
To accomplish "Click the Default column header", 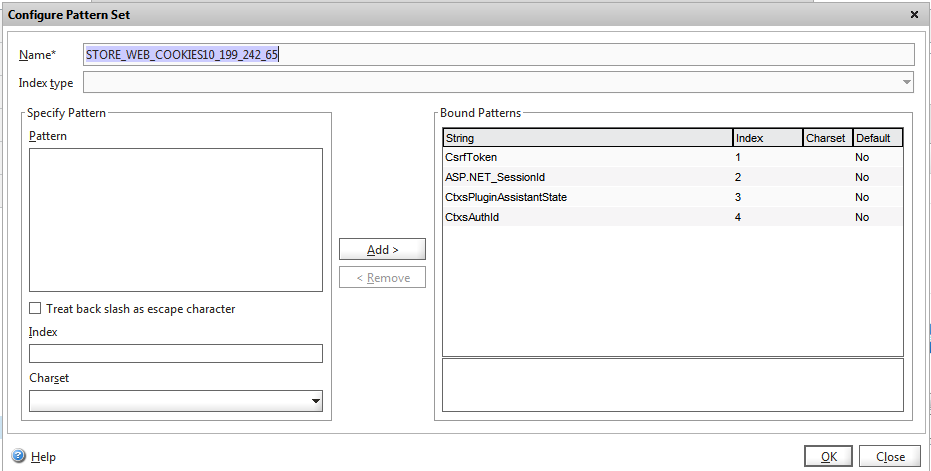I will [x=876, y=138].
